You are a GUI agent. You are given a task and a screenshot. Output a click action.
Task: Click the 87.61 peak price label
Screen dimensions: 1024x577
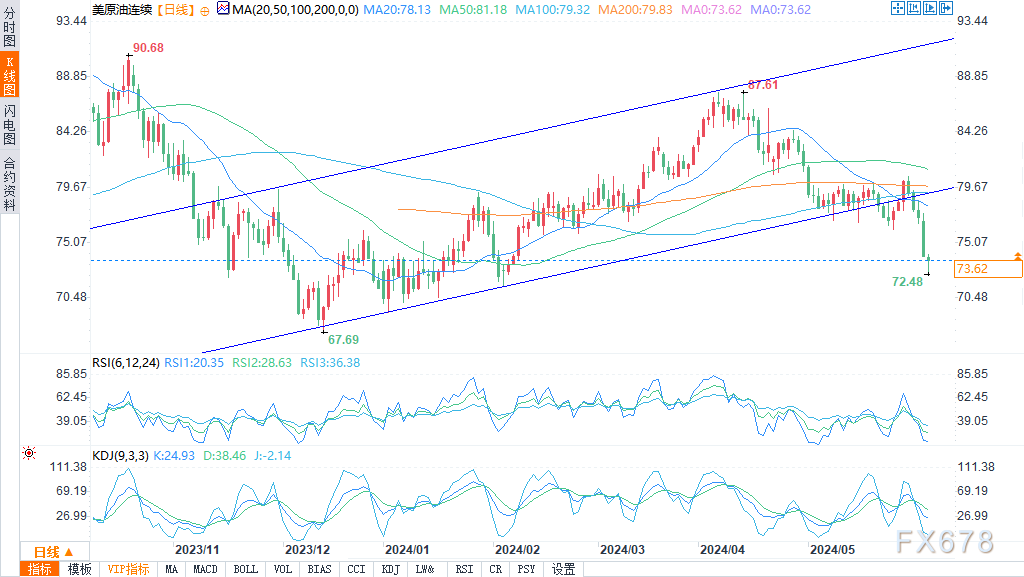pyautogui.click(x=763, y=85)
